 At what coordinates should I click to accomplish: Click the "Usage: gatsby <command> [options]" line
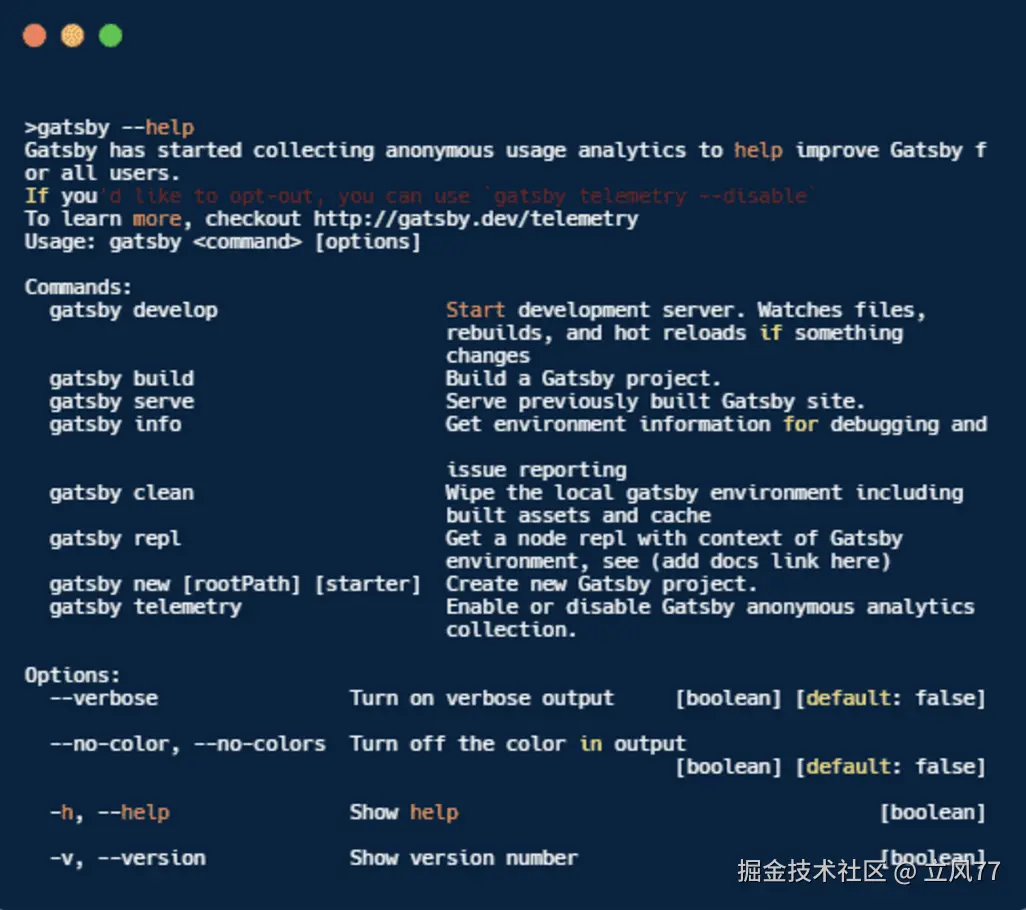223,242
